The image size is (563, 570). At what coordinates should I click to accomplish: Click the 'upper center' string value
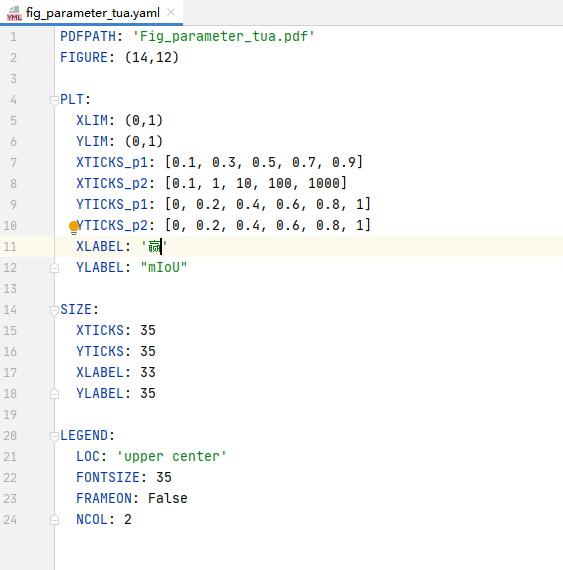[x=172, y=457]
